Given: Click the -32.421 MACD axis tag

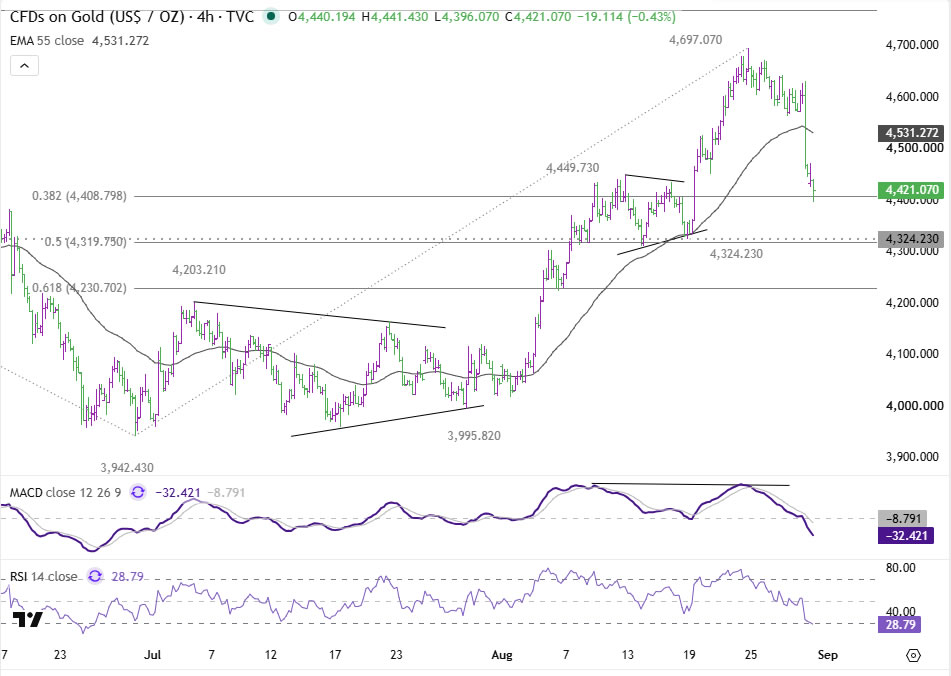Looking at the screenshot, I should pyautogui.click(x=906, y=536).
